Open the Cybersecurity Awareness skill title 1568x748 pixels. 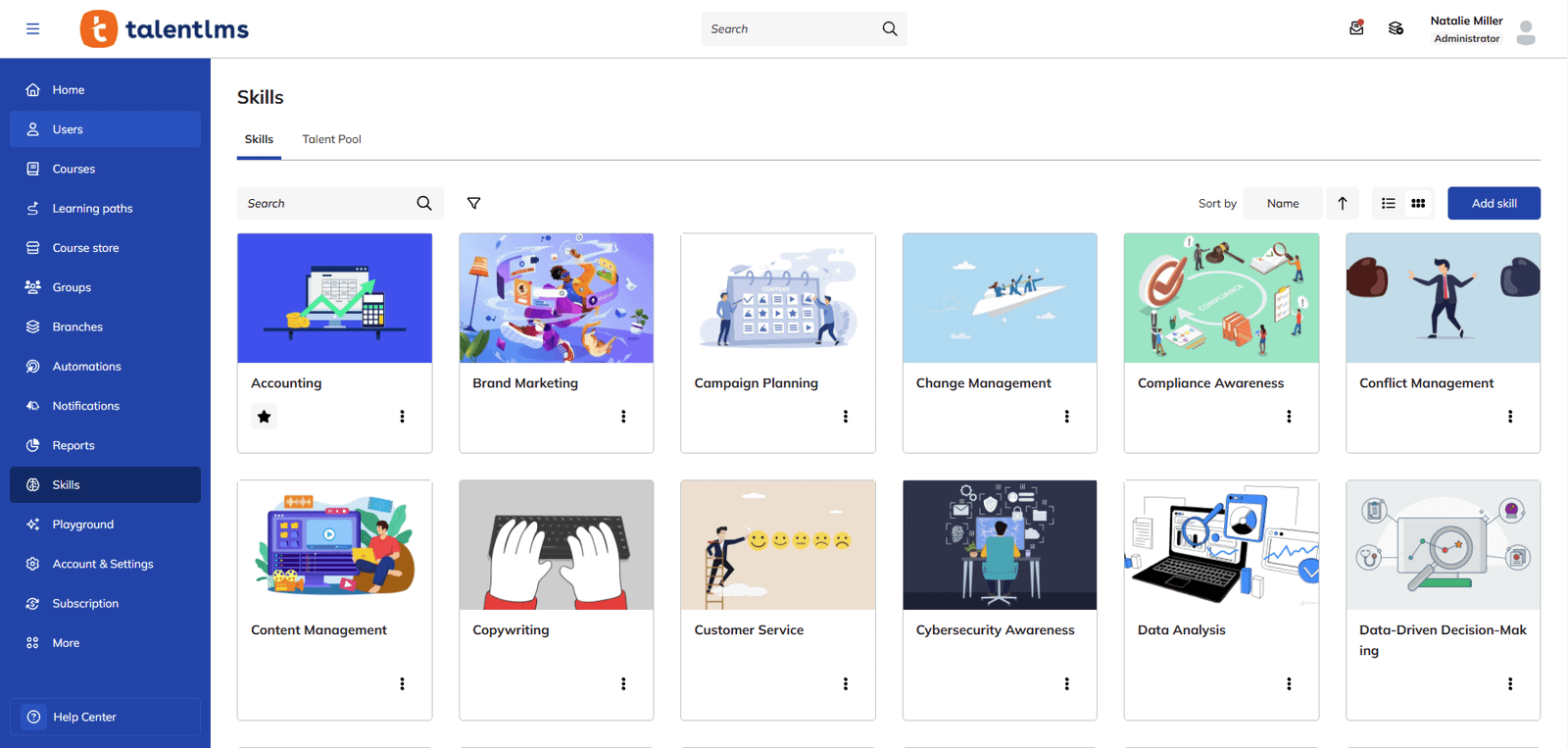coord(995,630)
